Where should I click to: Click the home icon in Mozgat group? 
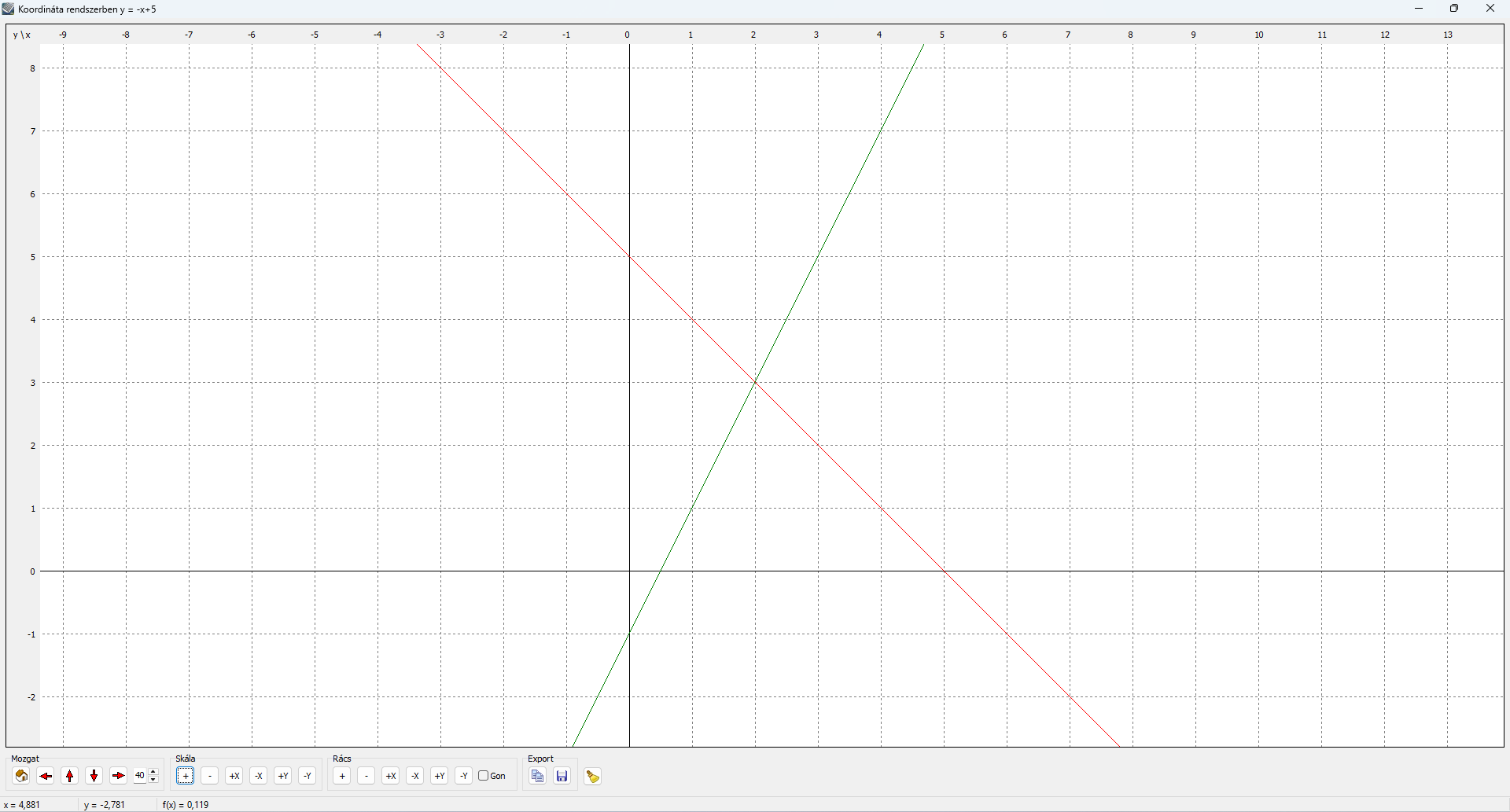click(x=22, y=777)
